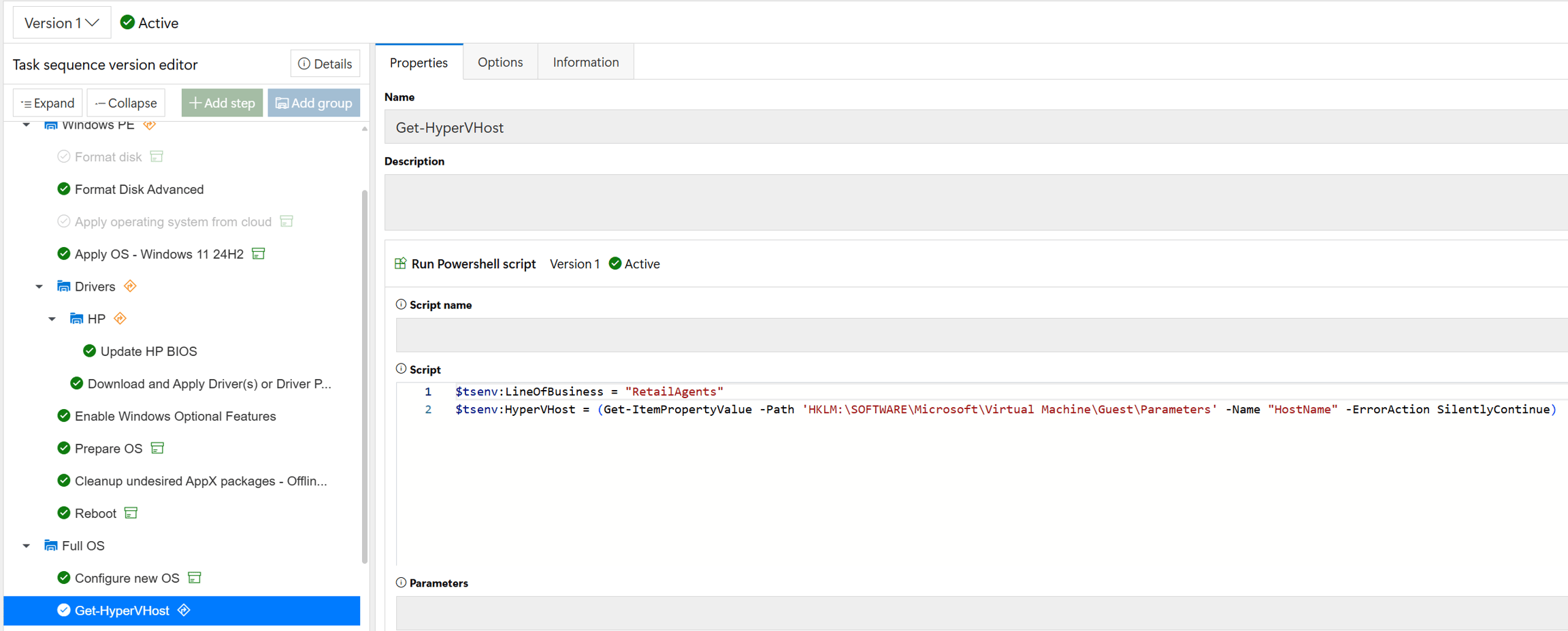Click the task sequence tree scrollbar
Viewport: 1568px width, 631px height.
365,376
